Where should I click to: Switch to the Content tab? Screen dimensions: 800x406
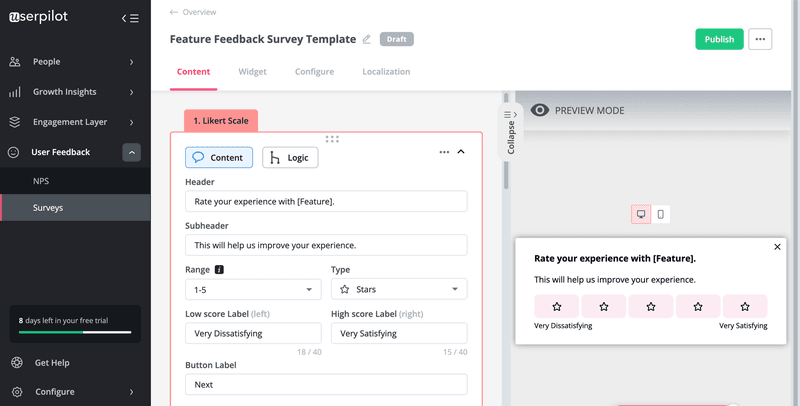point(193,72)
